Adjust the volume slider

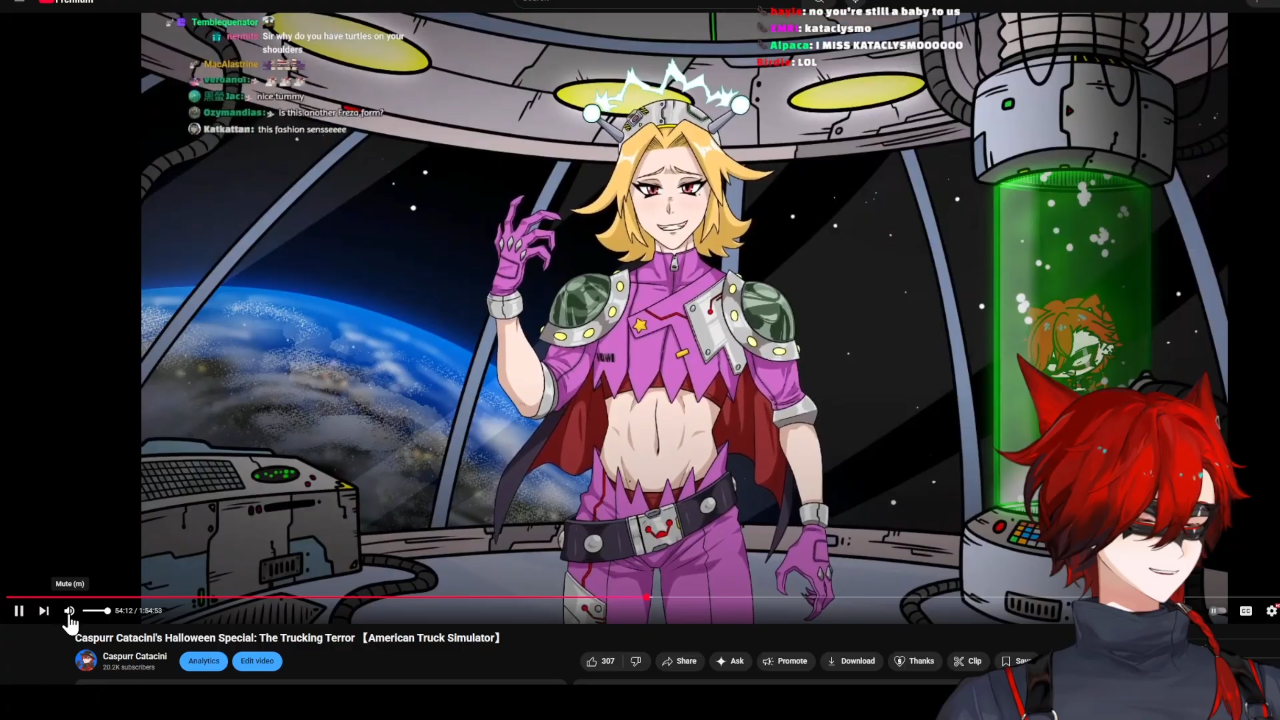tap(96, 611)
